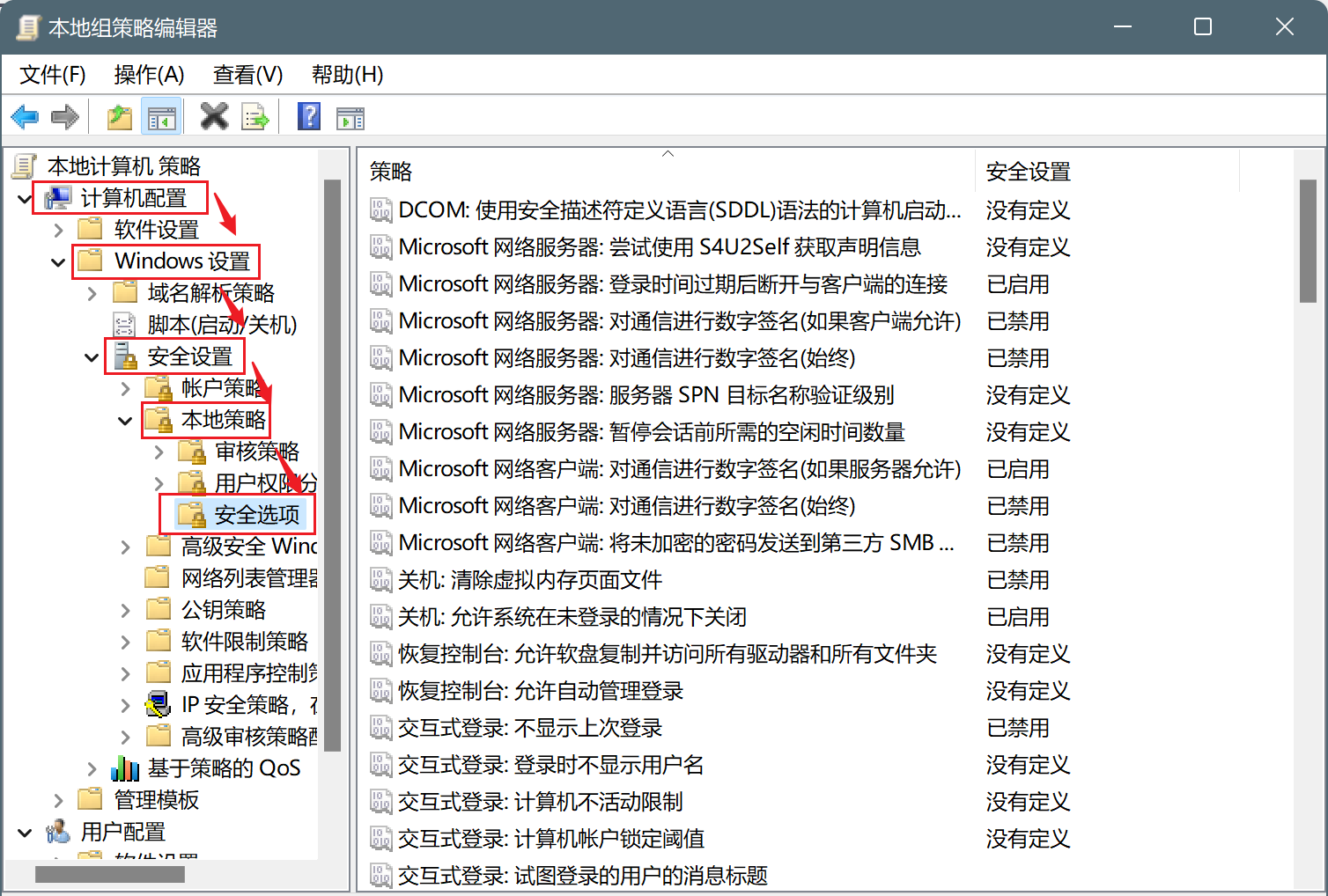The width and height of the screenshot is (1328, 896).
Task: Select policy Microsoft 网络服务器: 服务器 SPN 目标名称验证级别
Action: point(646,395)
